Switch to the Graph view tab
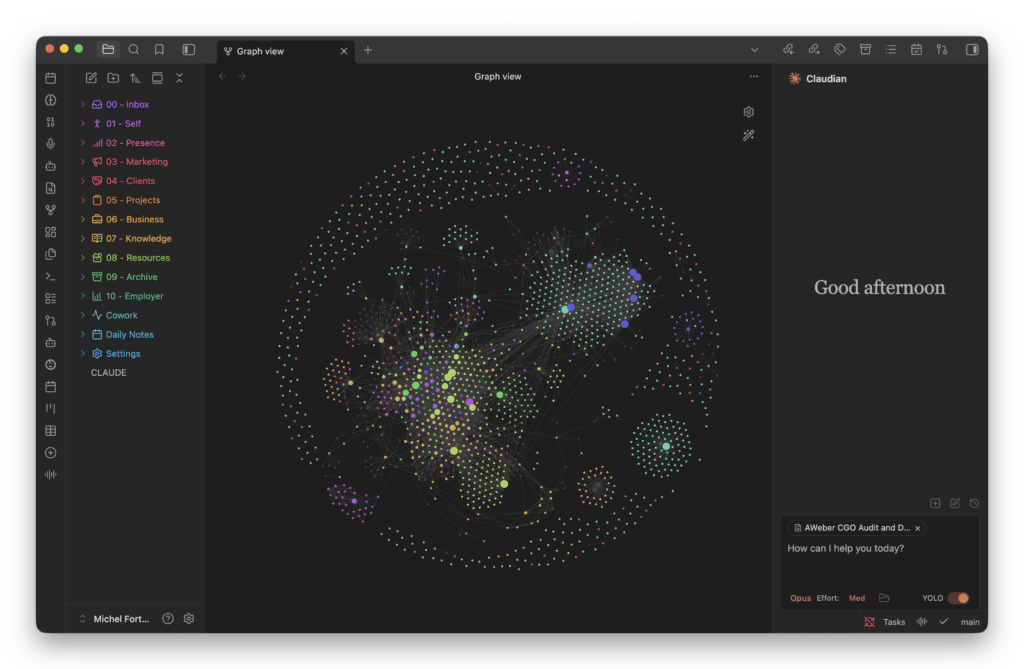The width and height of the screenshot is (1024, 669). coord(285,51)
